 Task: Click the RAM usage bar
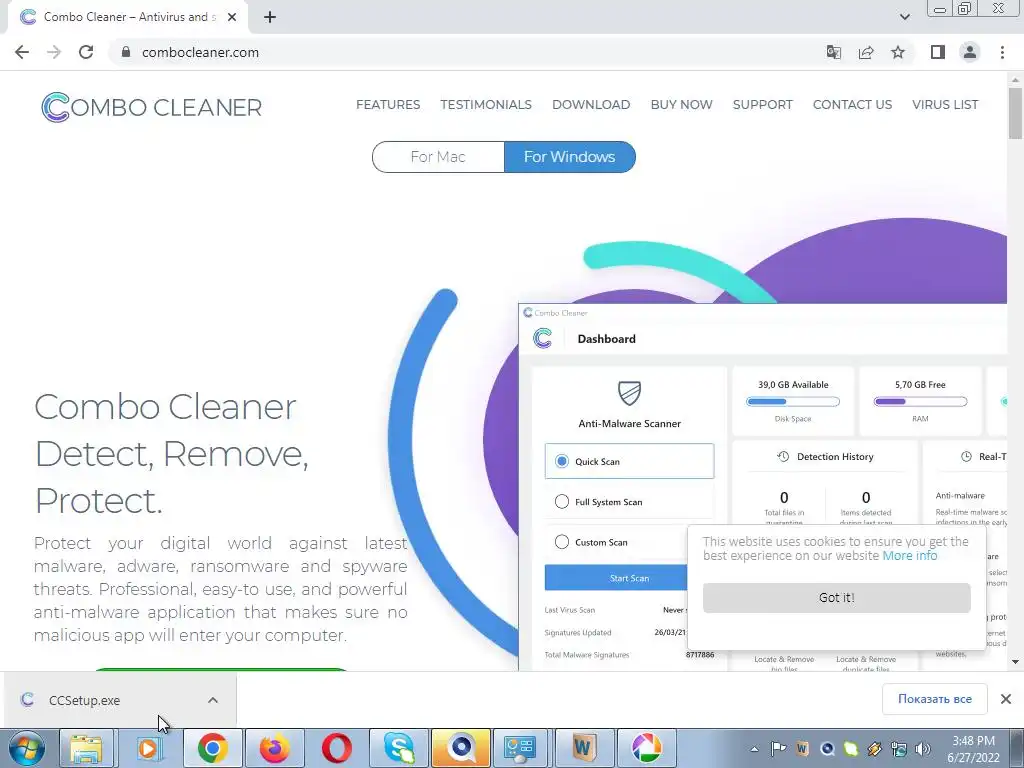tap(920, 402)
